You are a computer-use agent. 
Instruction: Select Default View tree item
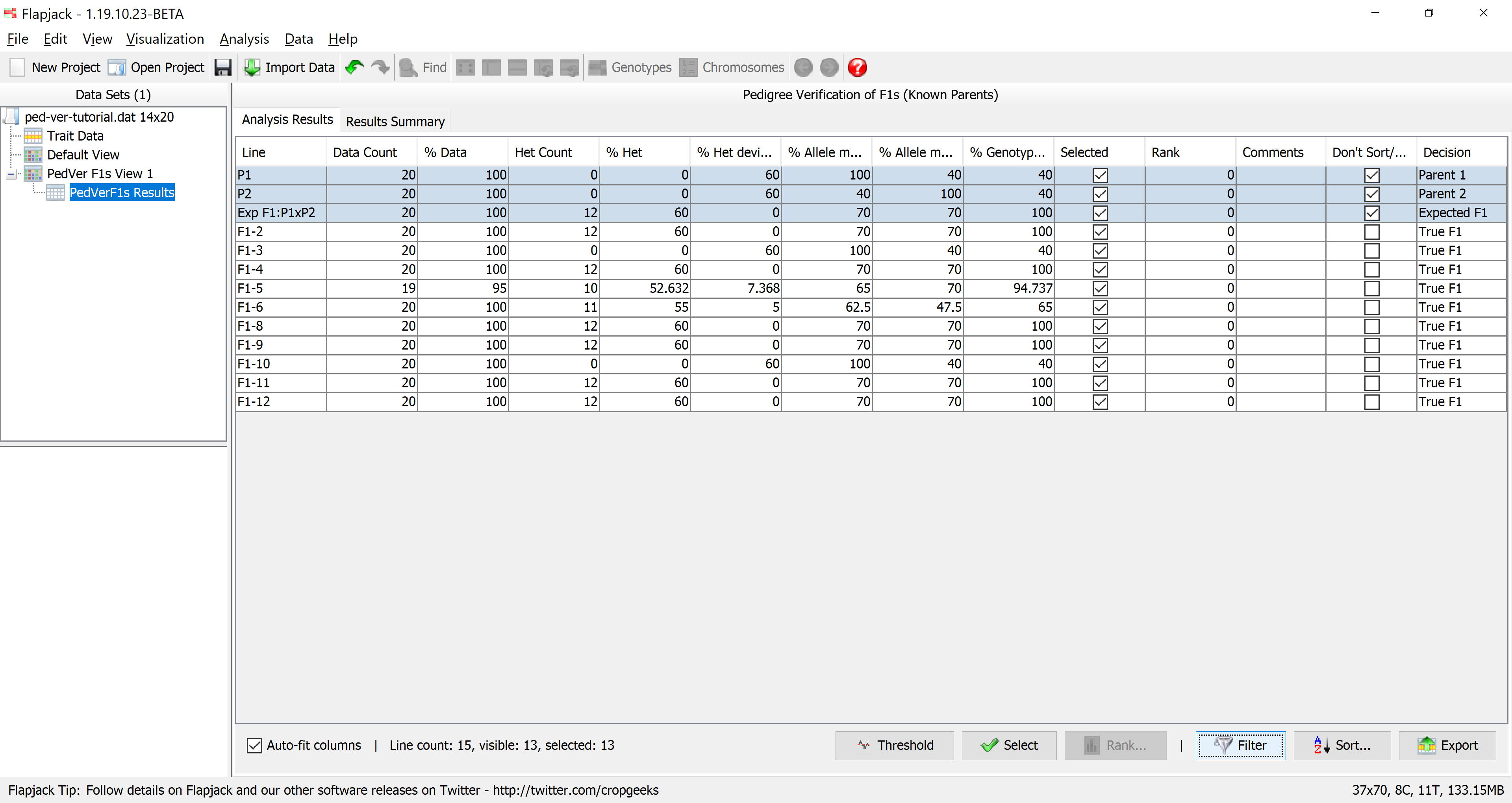83,154
